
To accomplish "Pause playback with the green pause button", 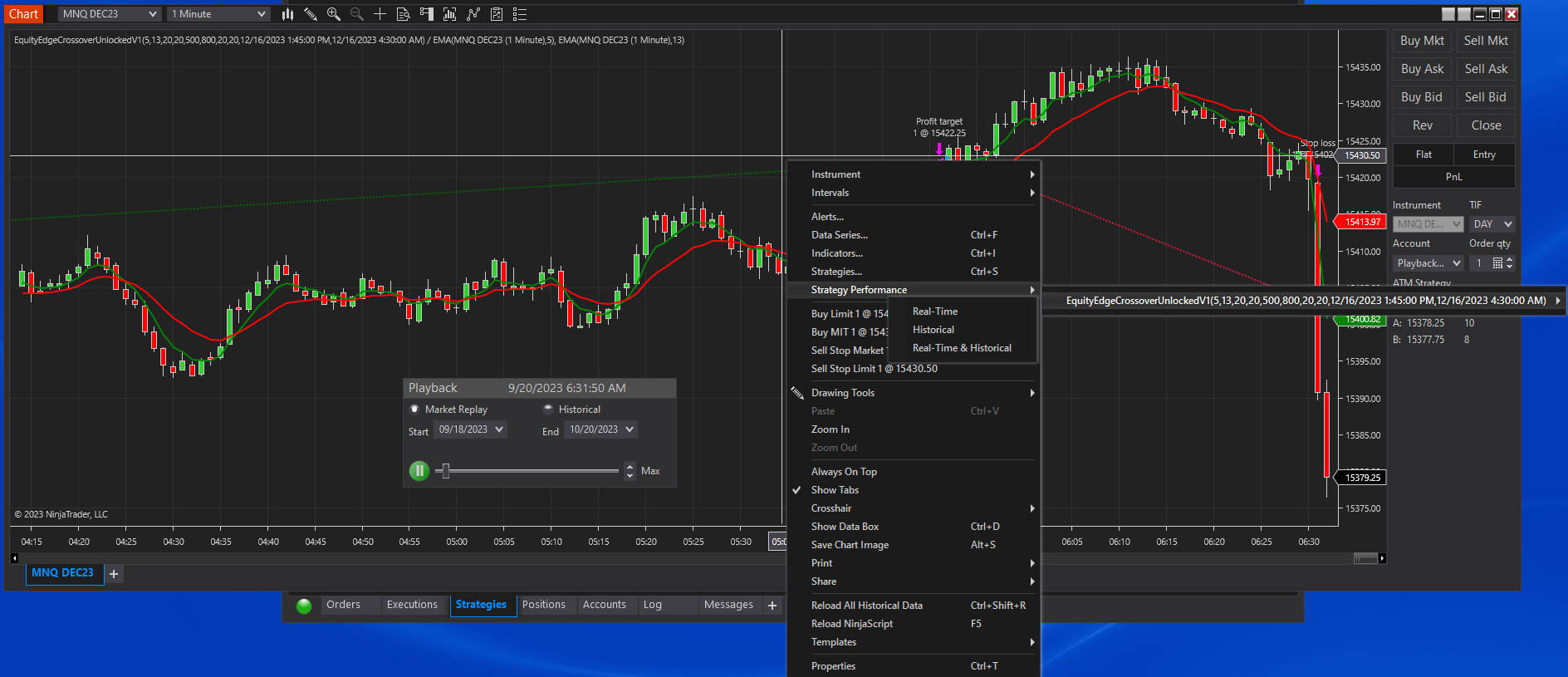I will pos(419,471).
